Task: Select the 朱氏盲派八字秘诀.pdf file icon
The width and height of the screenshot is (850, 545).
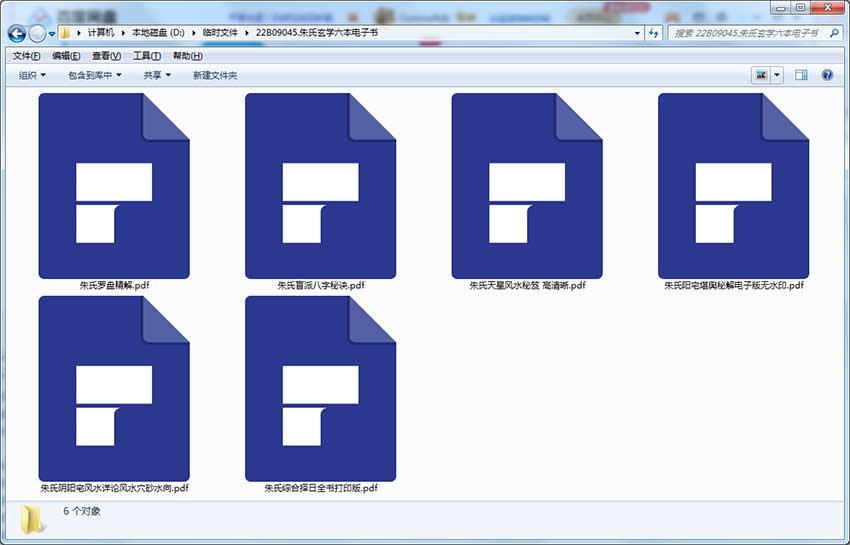Action: coord(320,185)
